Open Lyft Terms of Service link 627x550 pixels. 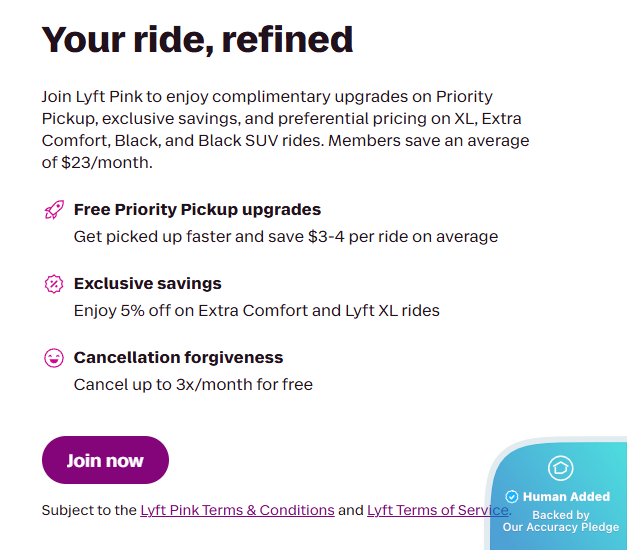(x=437, y=510)
